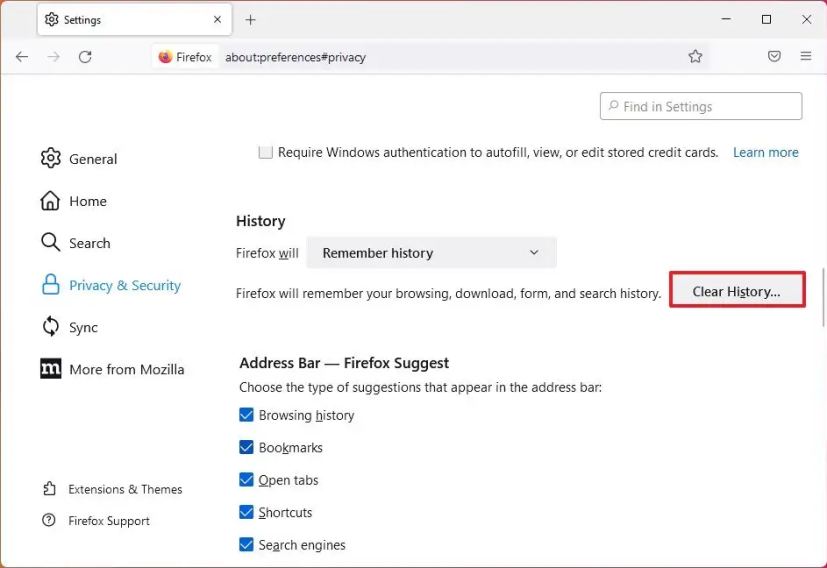Viewport: 827px width, 568px height.
Task: Click the Home house icon
Action: coord(50,200)
